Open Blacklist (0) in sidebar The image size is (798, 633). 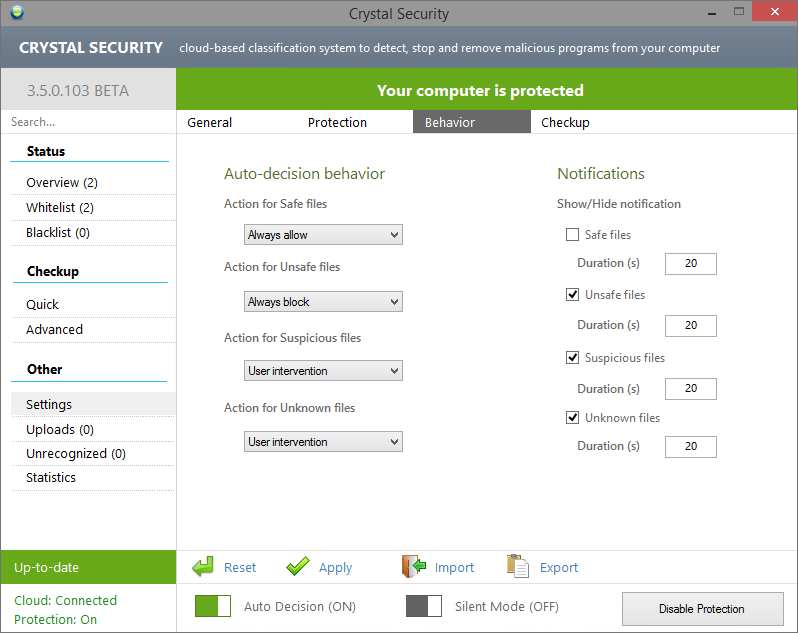(x=93, y=233)
